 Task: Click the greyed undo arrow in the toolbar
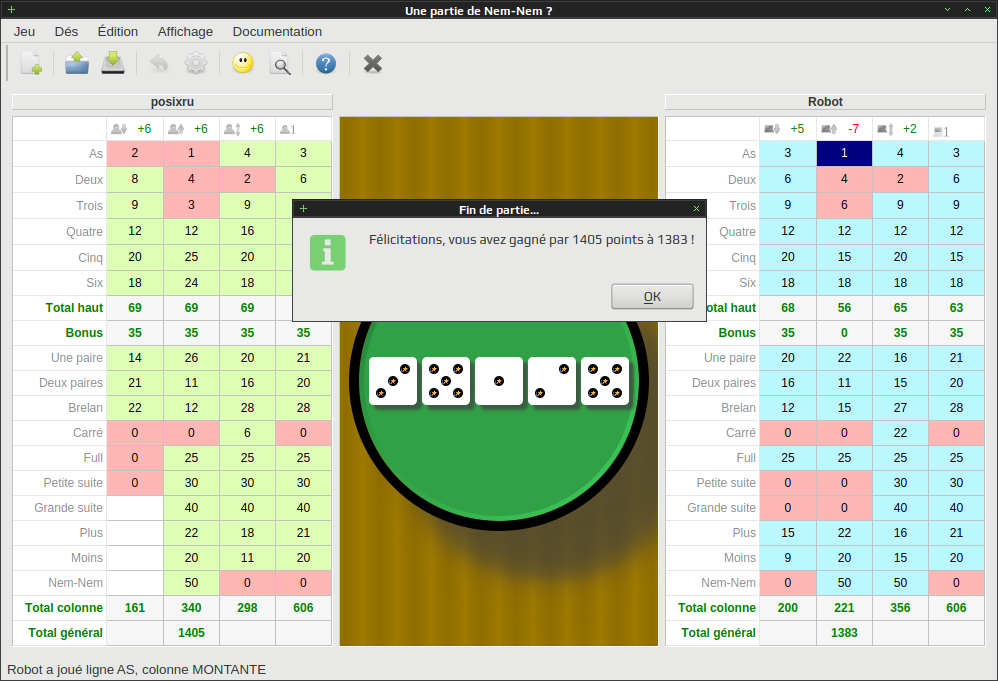[x=158, y=64]
